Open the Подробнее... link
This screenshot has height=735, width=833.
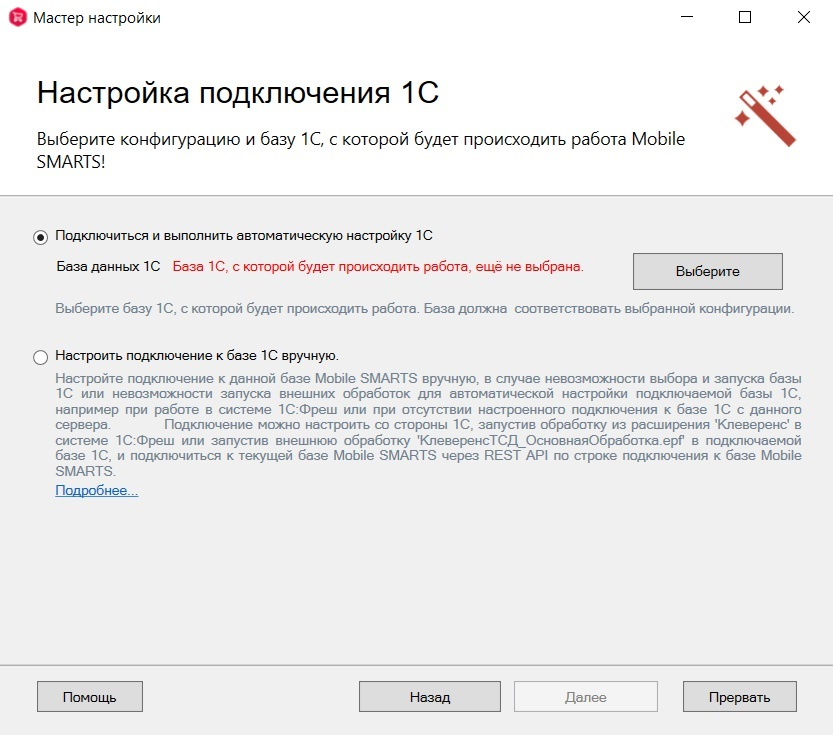pos(97,491)
